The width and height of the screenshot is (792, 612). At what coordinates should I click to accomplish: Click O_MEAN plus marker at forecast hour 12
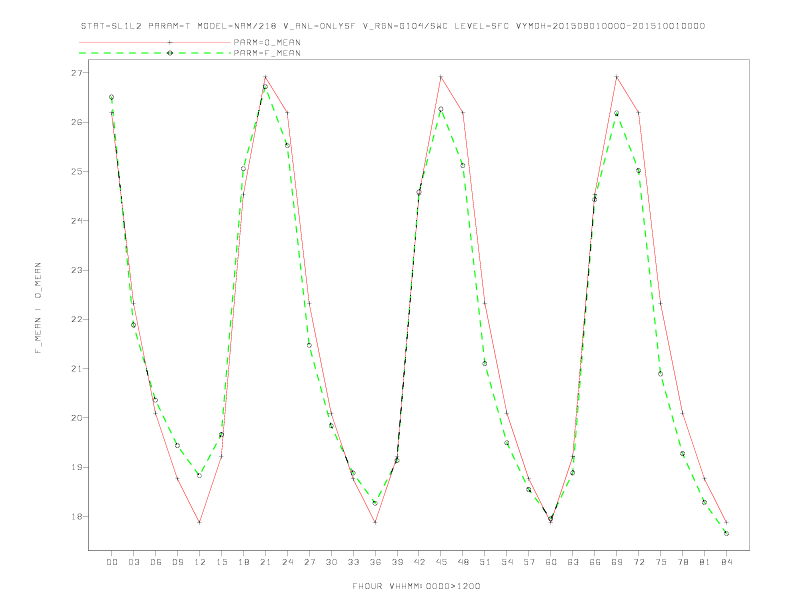200,522
